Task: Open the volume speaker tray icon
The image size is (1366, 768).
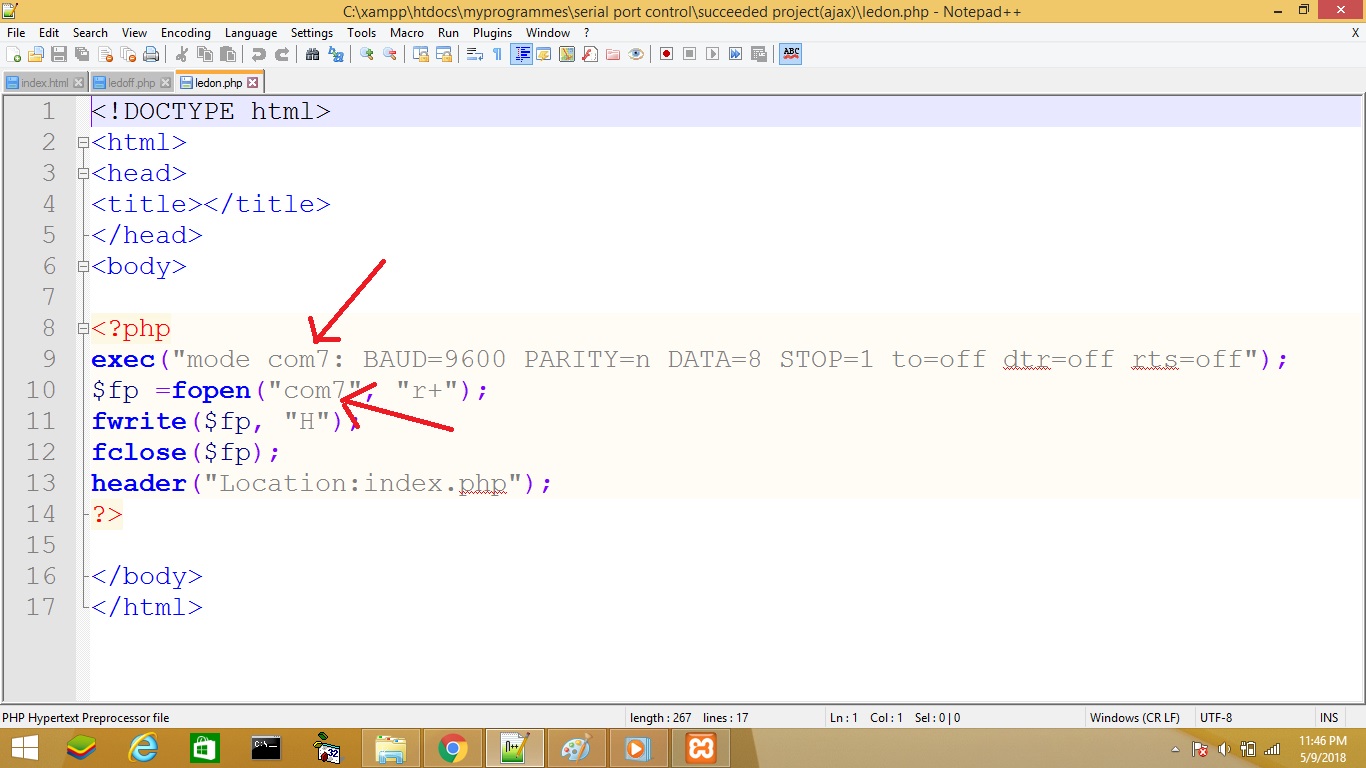Action: tap(1224, 749)
